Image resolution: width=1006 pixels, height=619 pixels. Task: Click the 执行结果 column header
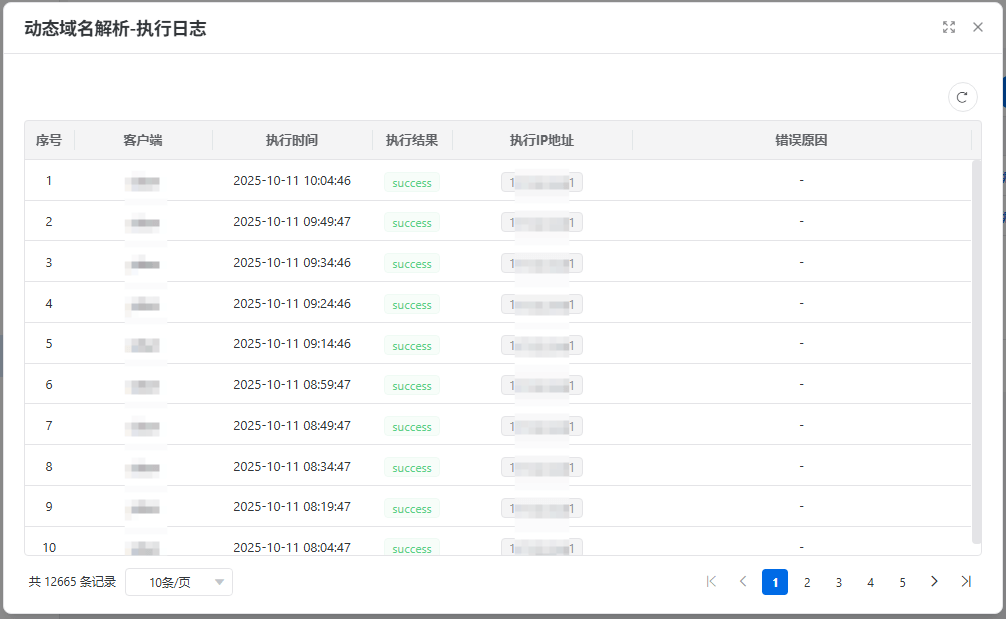(412, 141)
